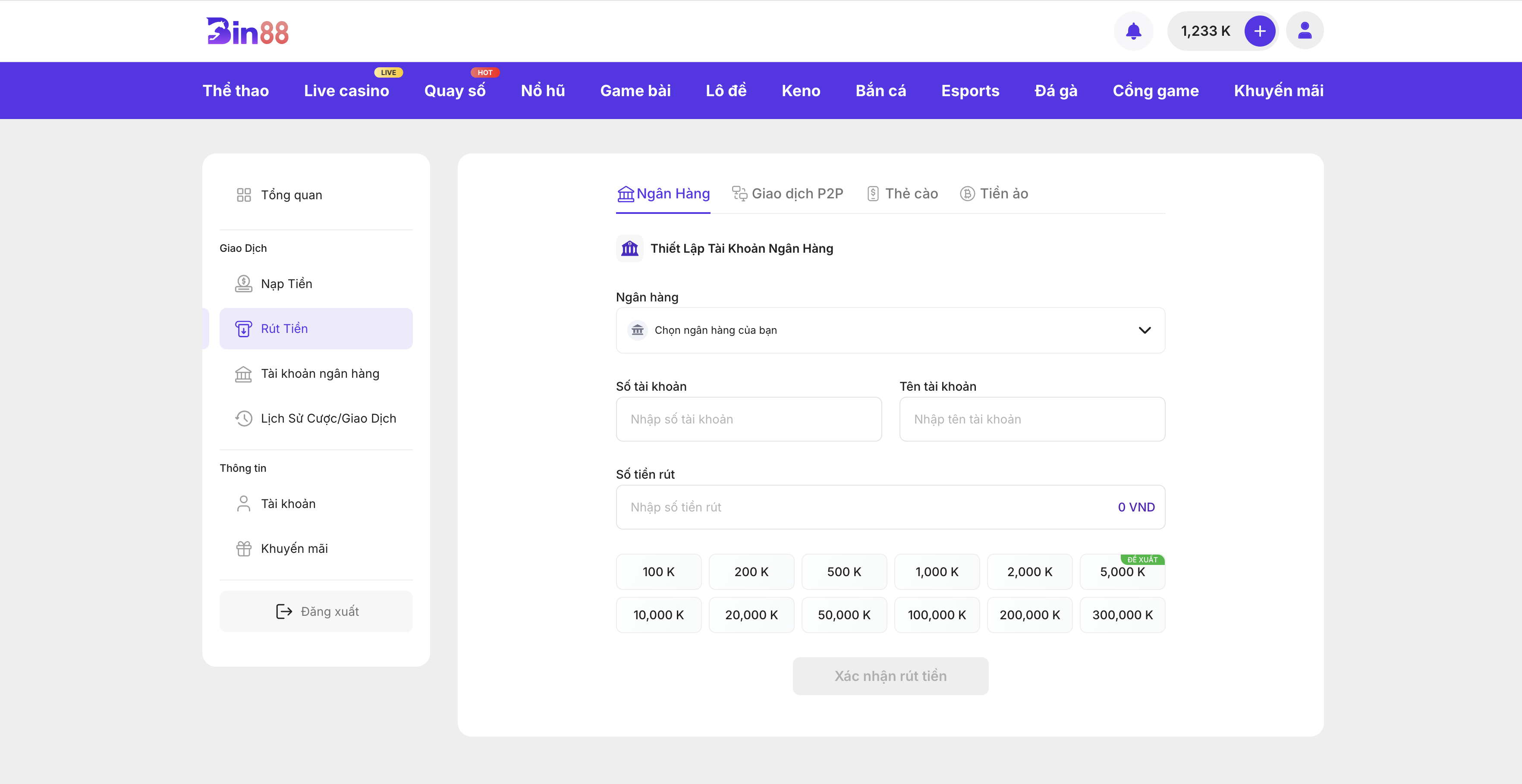The width and height of the screenshot is (1522, 784).
Task: Open Tổng quan in sidebar
Action: pyautogui.click(x=316, y=195)
